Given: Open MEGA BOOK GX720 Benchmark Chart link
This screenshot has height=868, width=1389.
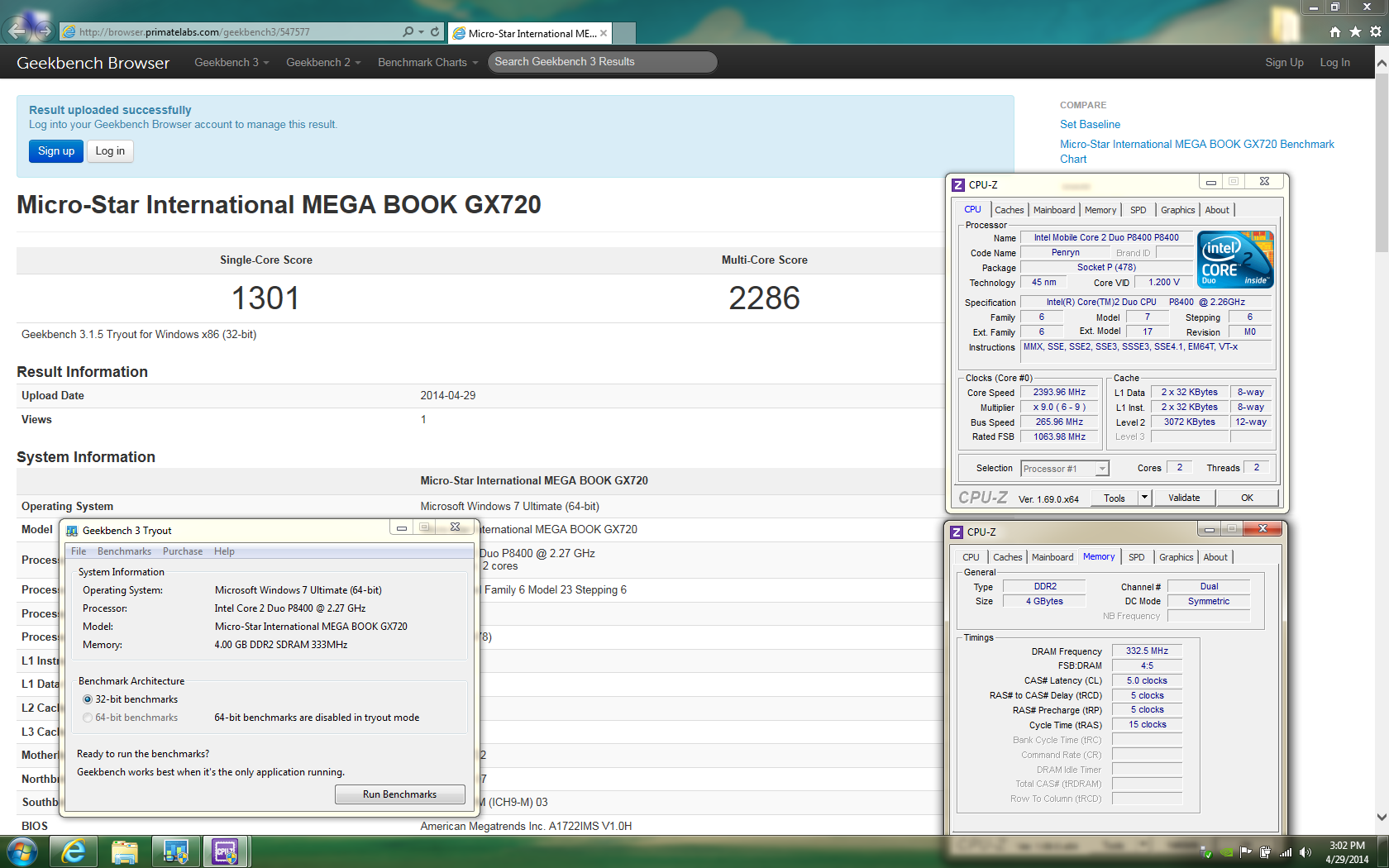Looking at the screenshot, I should [1196, 151].
